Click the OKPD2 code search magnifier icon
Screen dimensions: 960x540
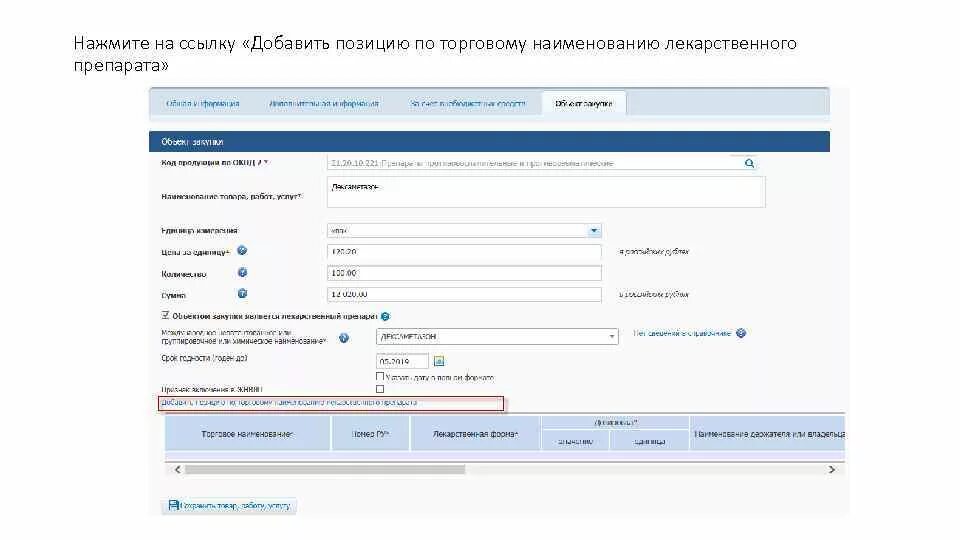(749, 163)
